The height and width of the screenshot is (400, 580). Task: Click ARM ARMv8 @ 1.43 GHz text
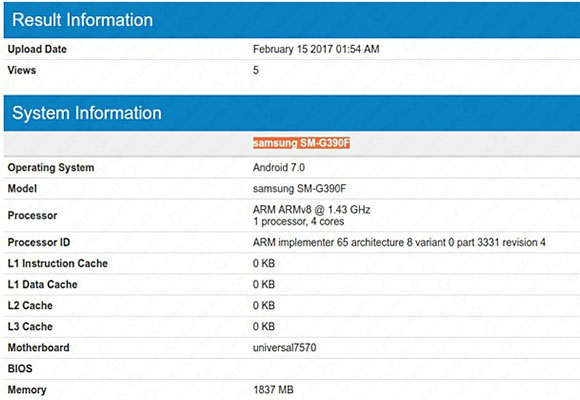(311, 210)
